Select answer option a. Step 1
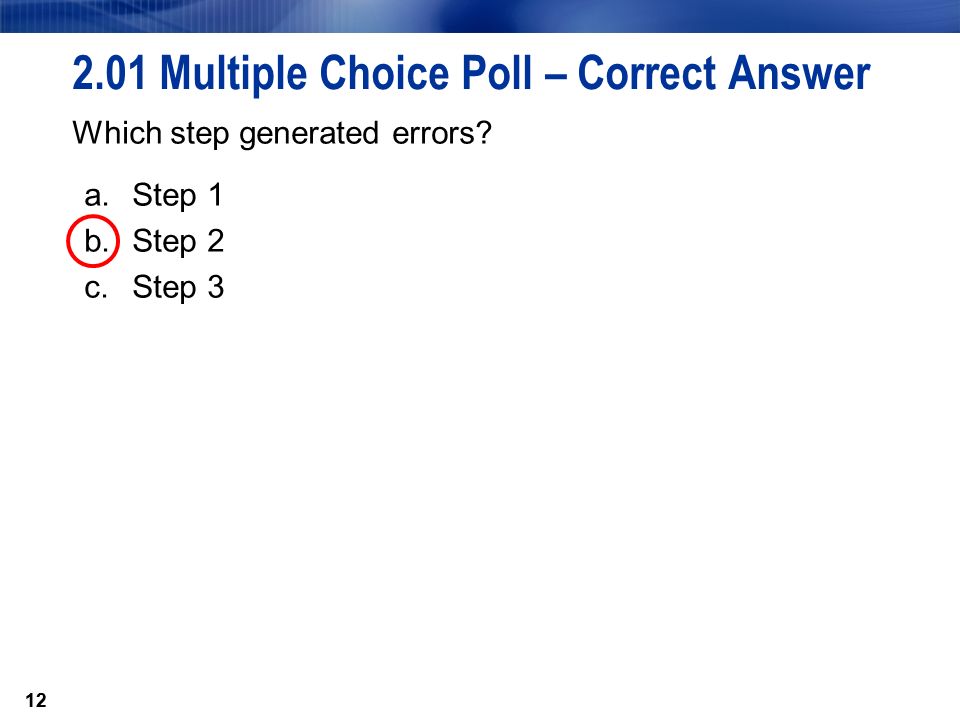The width and height of the screenshot is (960, 720). [153, 195]
